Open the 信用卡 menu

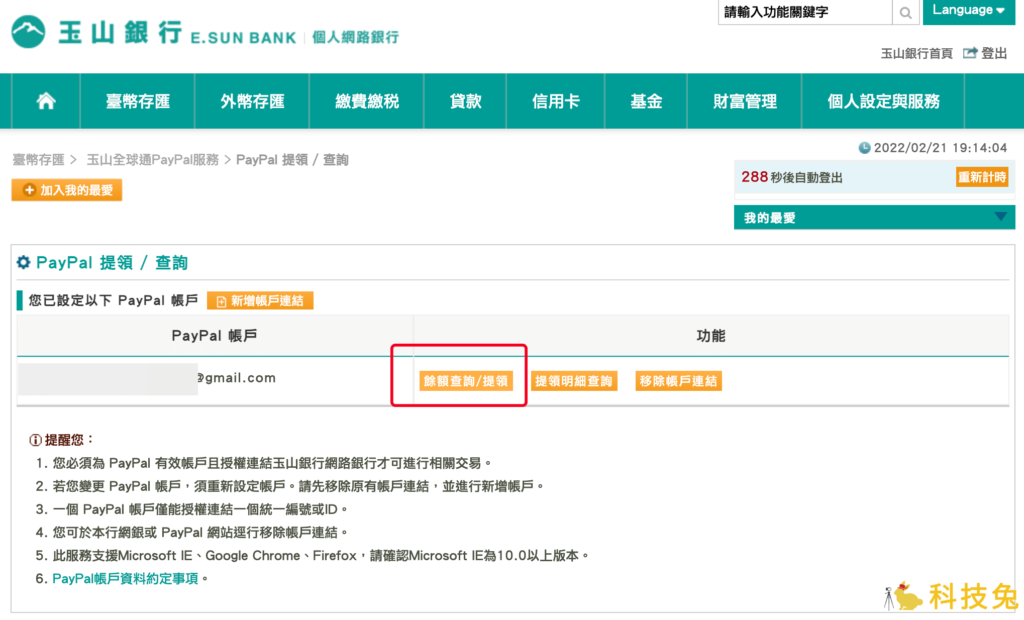[x=556, y=101]
